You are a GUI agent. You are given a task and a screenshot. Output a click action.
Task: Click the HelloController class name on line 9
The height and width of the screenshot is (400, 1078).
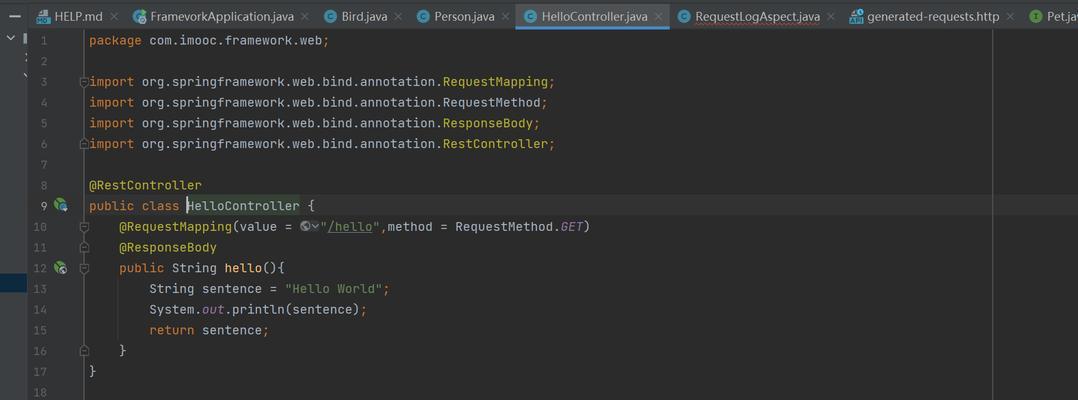click(243, 205)
